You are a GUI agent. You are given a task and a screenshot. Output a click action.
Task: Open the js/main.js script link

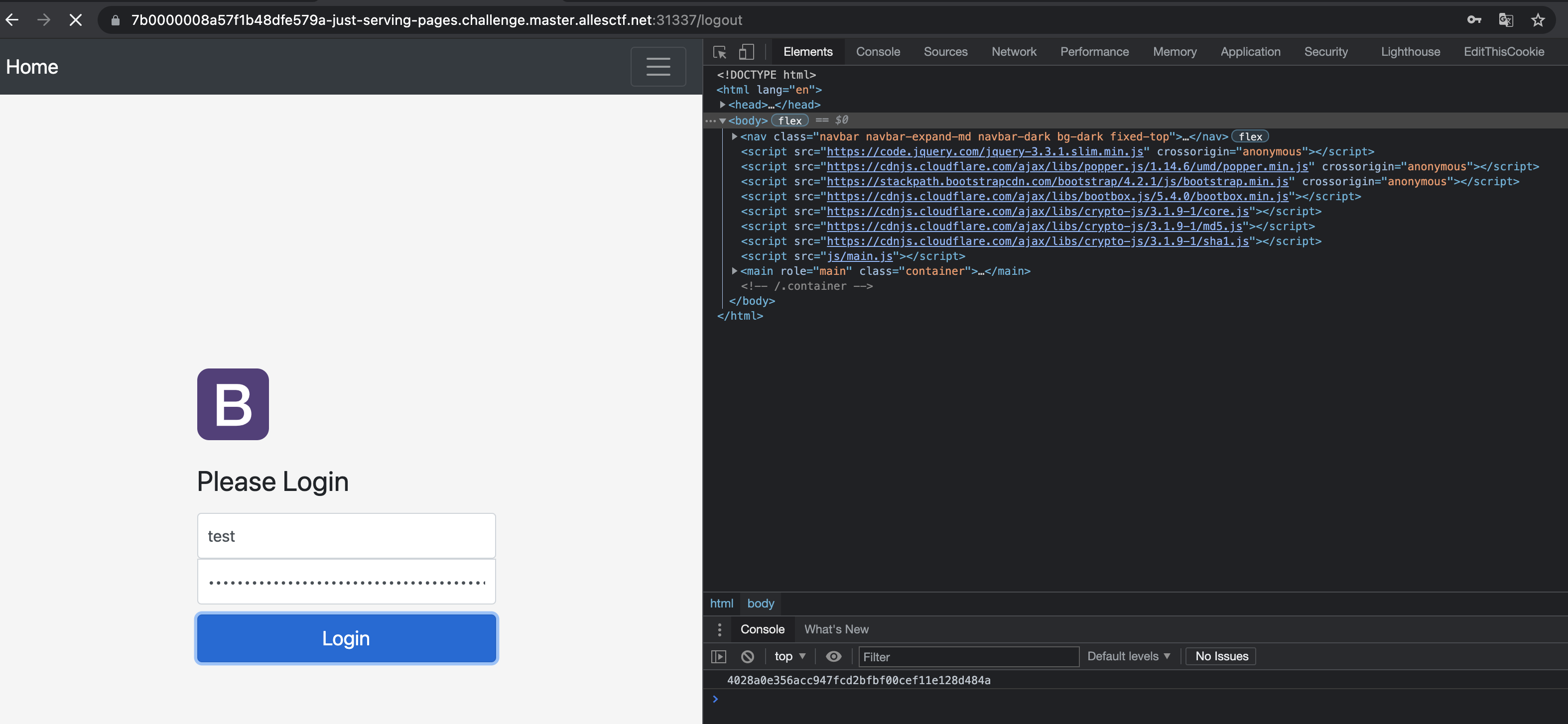(x=860, y=256)
